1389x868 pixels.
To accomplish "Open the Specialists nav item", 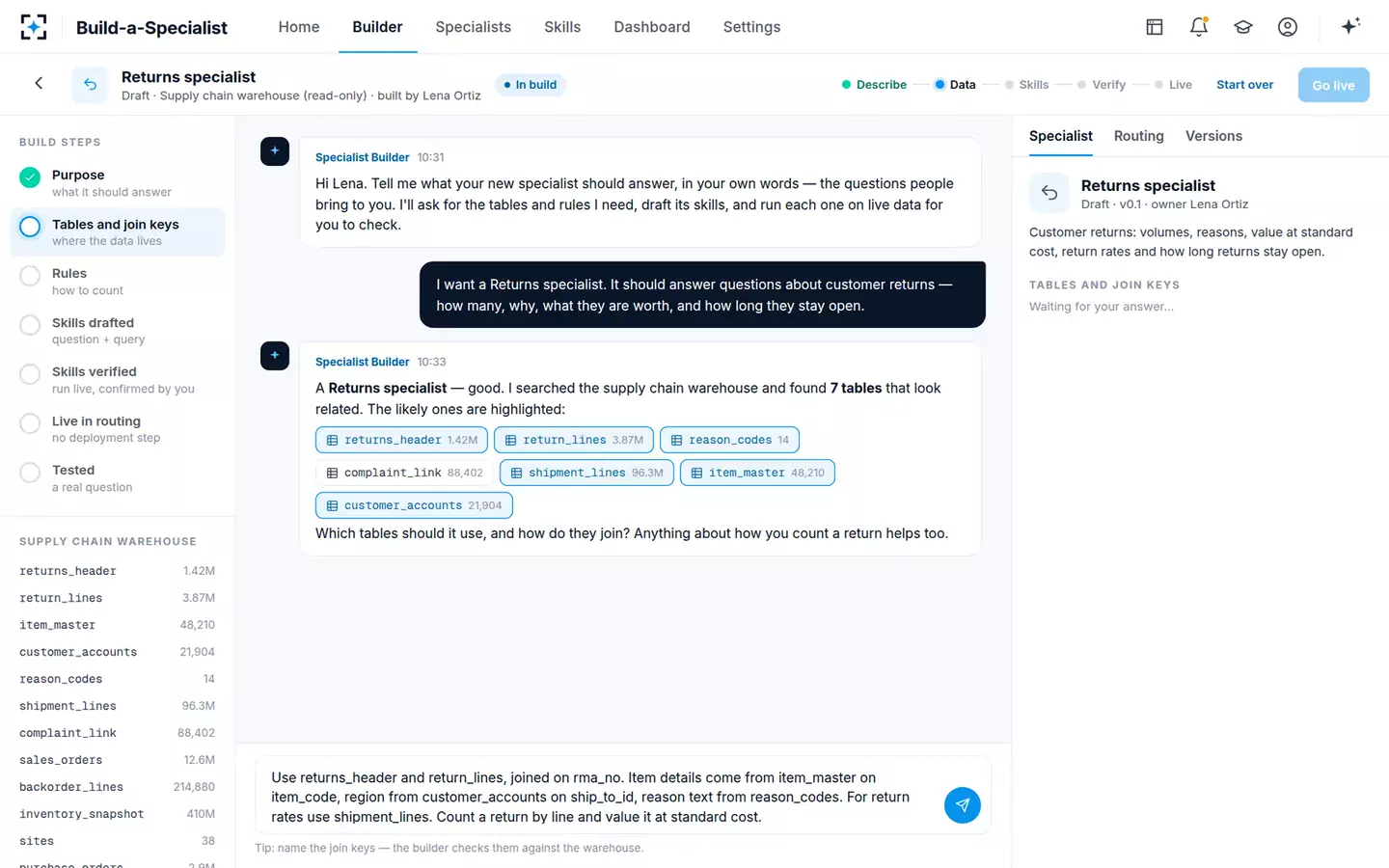I will coord(473,27).
